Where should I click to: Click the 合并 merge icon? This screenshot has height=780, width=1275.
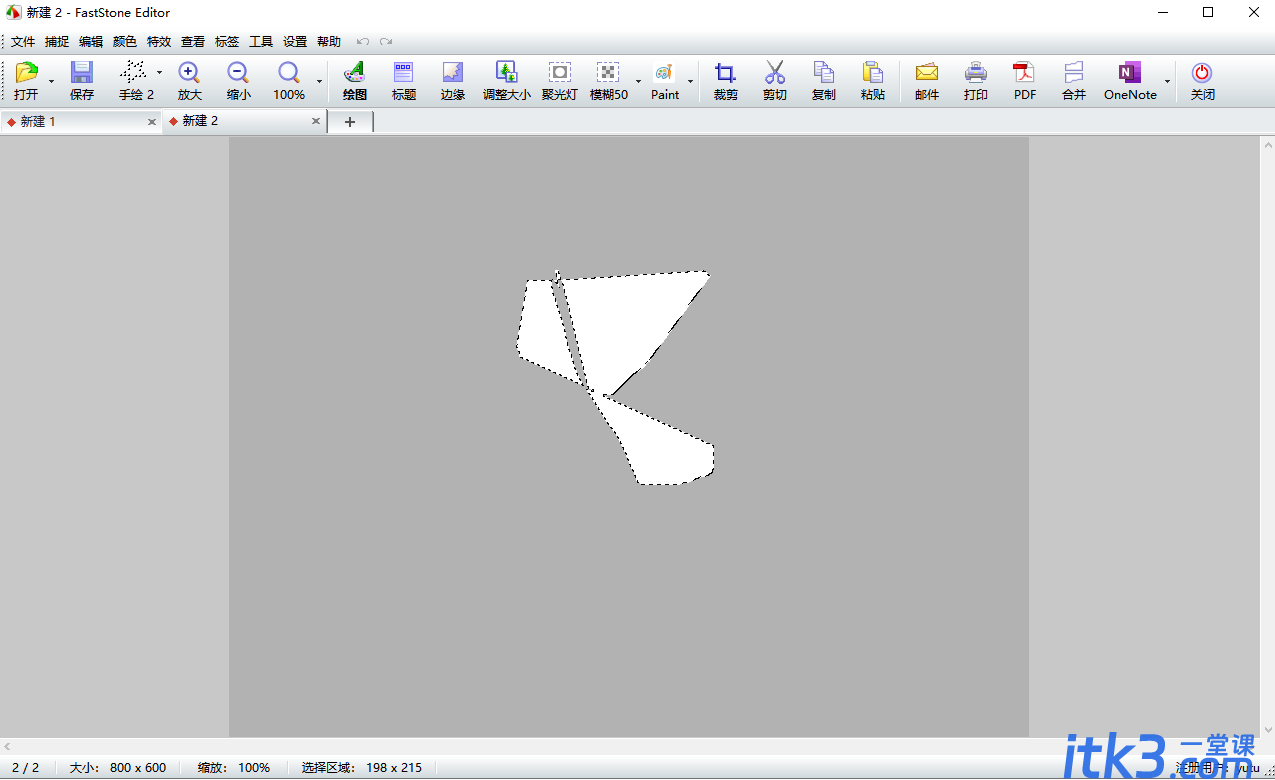pyautogui.click(x=1074, y=73)
